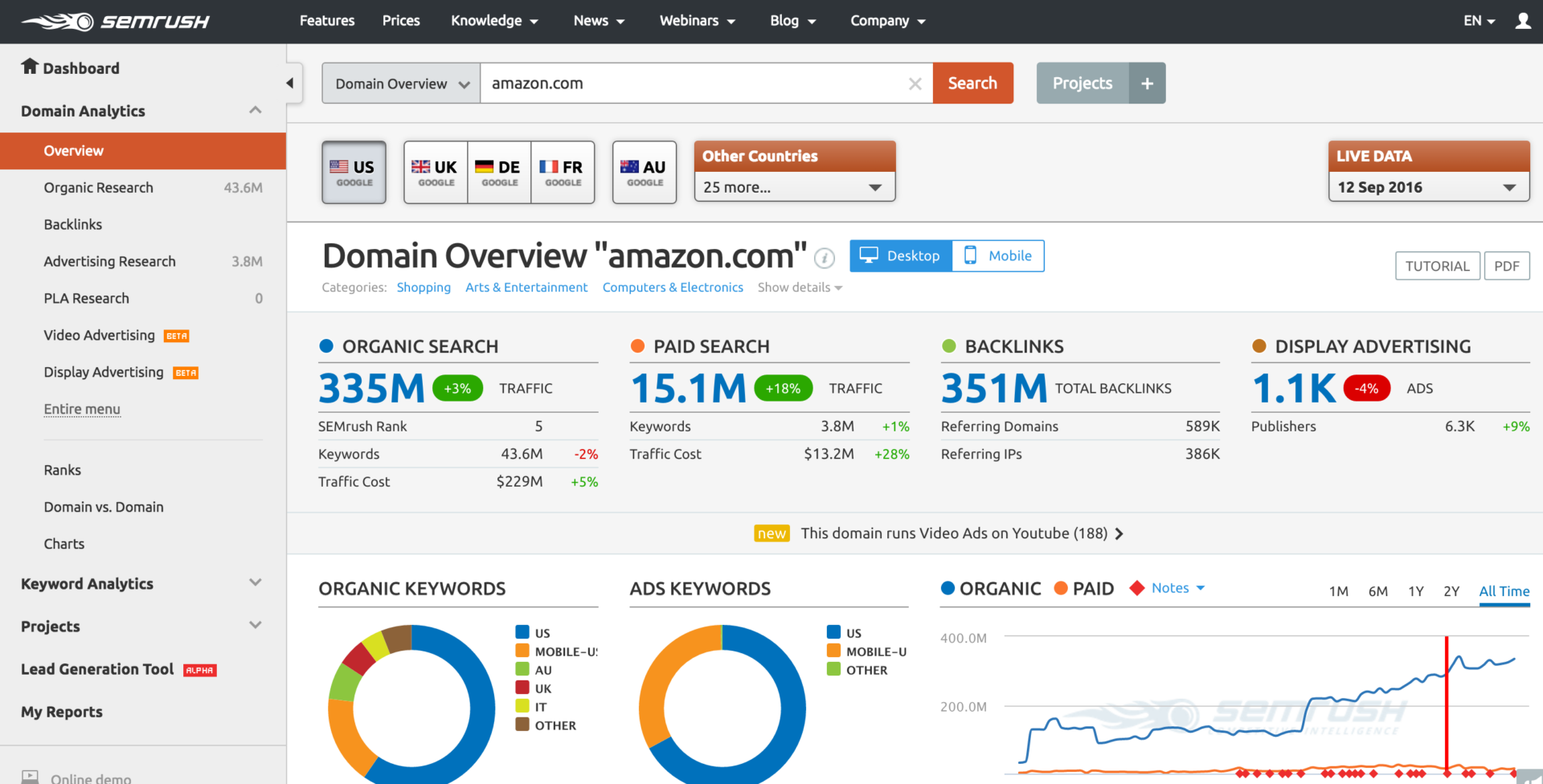This screenshot has height=784, width=1543.
Task: Open the Knowledge menu
Action: [x=494, y=21]
